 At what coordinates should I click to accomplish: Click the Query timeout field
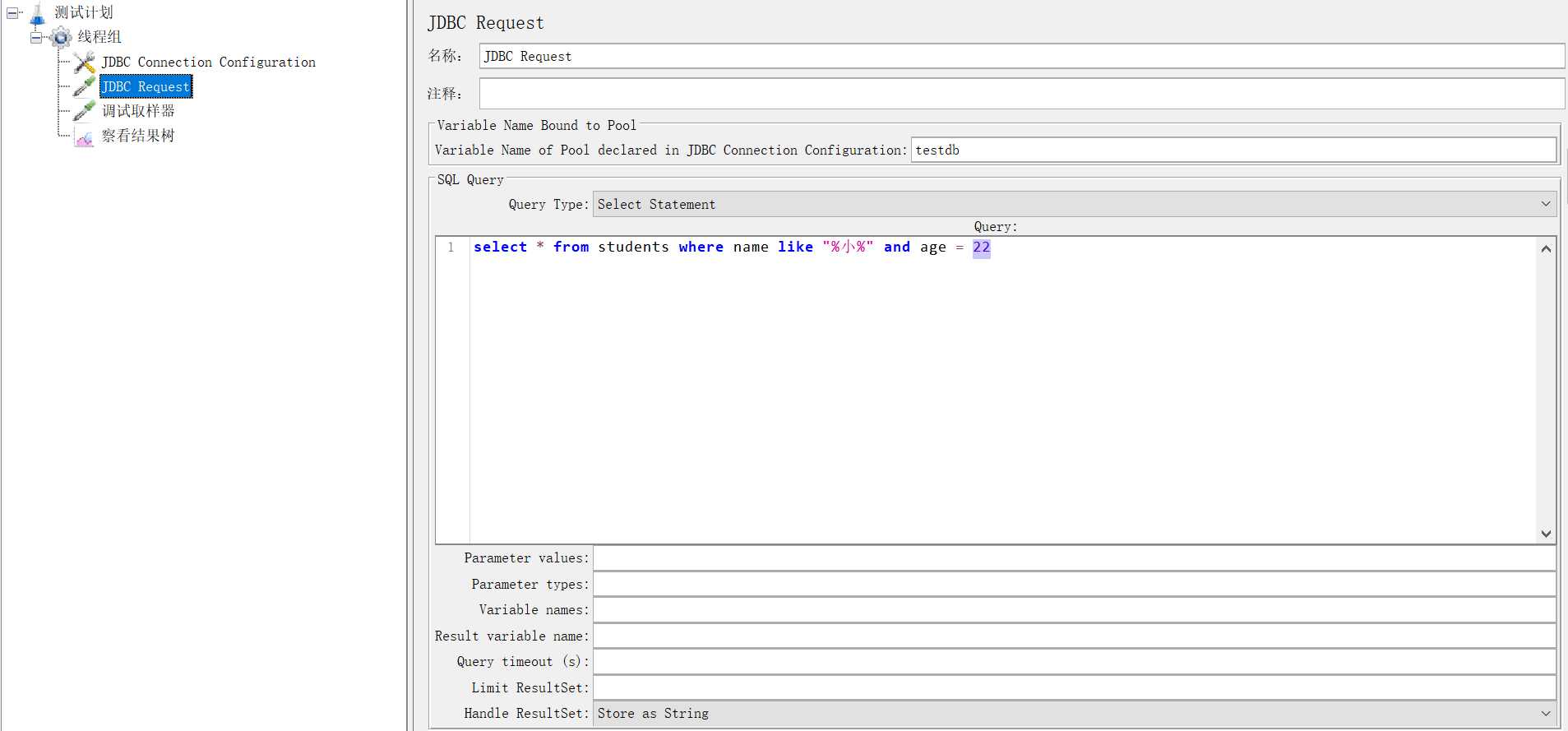click(1074, 662)
